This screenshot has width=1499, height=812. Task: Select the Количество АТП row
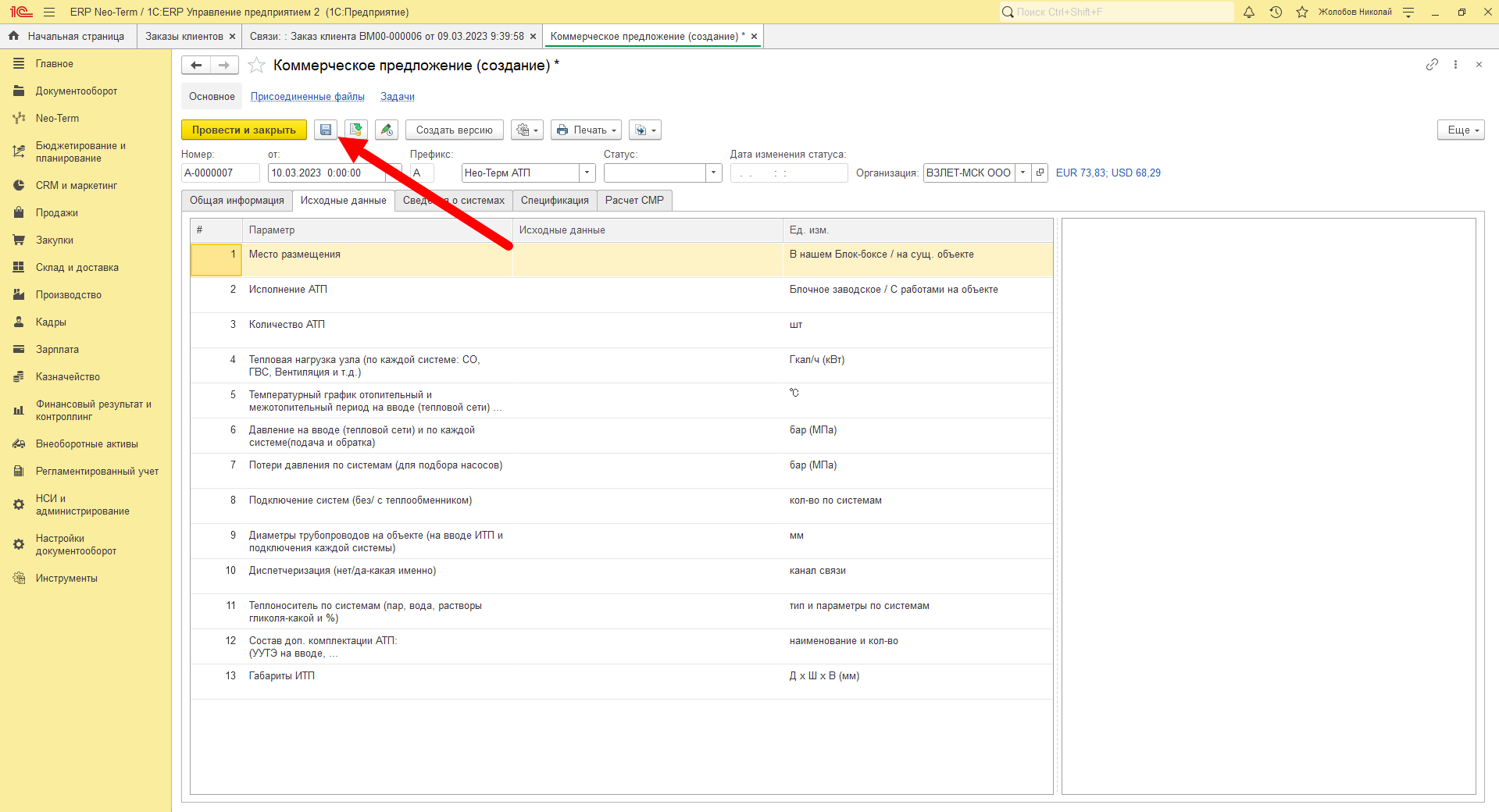(x=622, y=330)
